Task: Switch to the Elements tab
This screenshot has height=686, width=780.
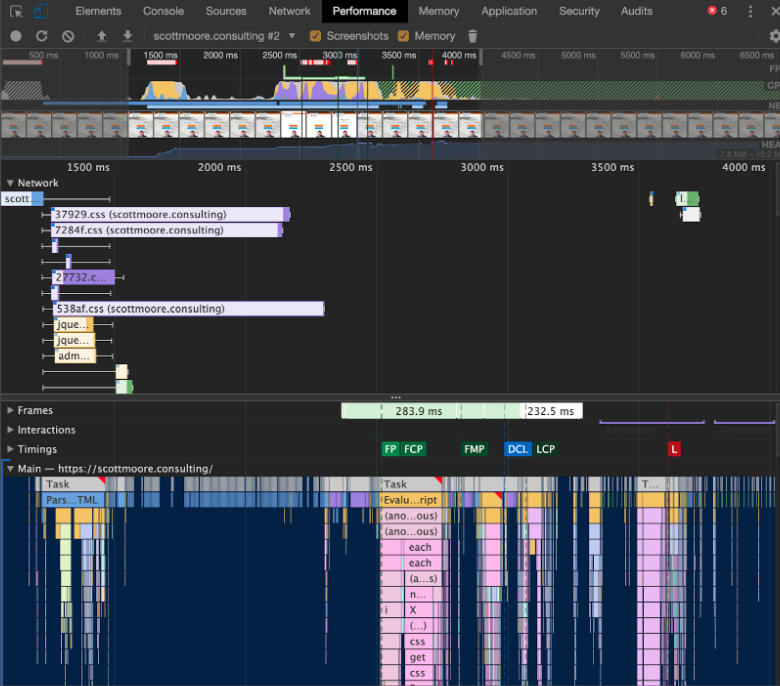Action: [98, 11]
